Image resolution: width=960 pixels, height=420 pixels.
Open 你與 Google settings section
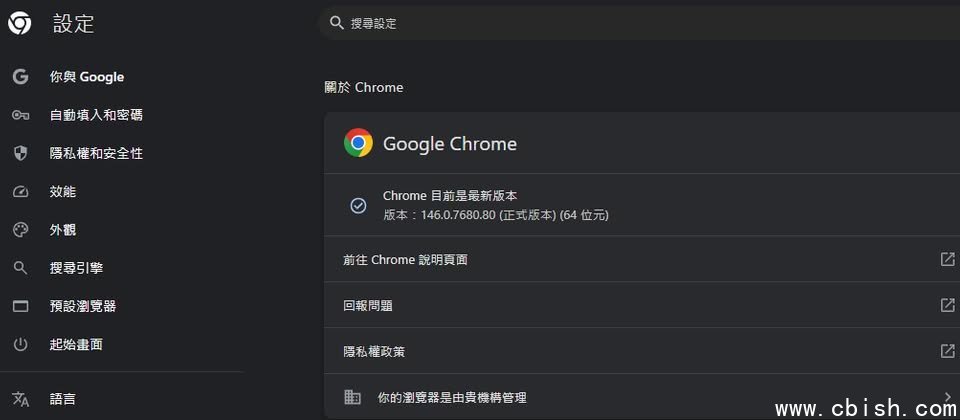tap(87, 77)
